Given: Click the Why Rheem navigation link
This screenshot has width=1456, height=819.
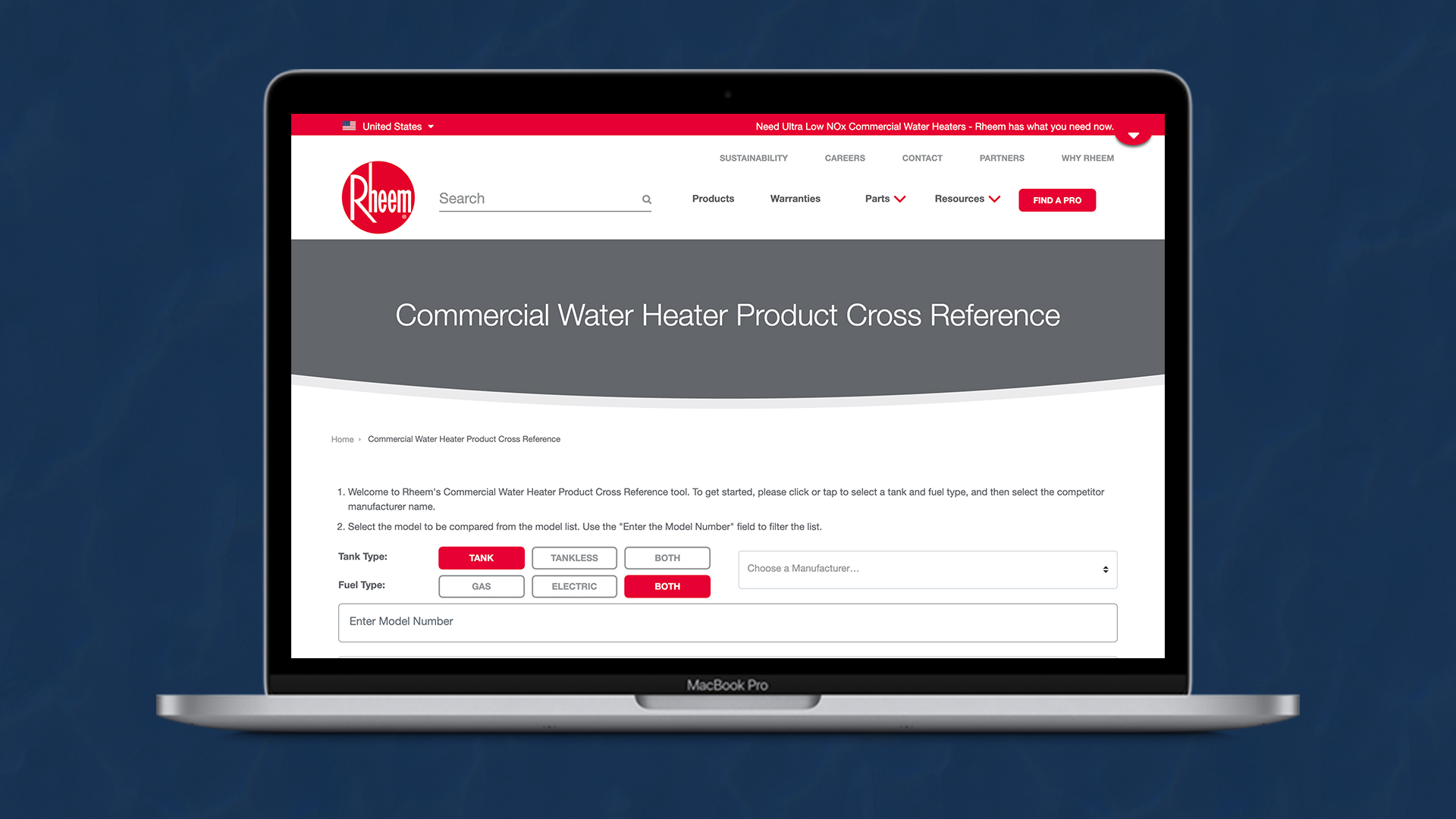Looking at the screenshot, I should pyautogui.click(x=1088, y=158).
